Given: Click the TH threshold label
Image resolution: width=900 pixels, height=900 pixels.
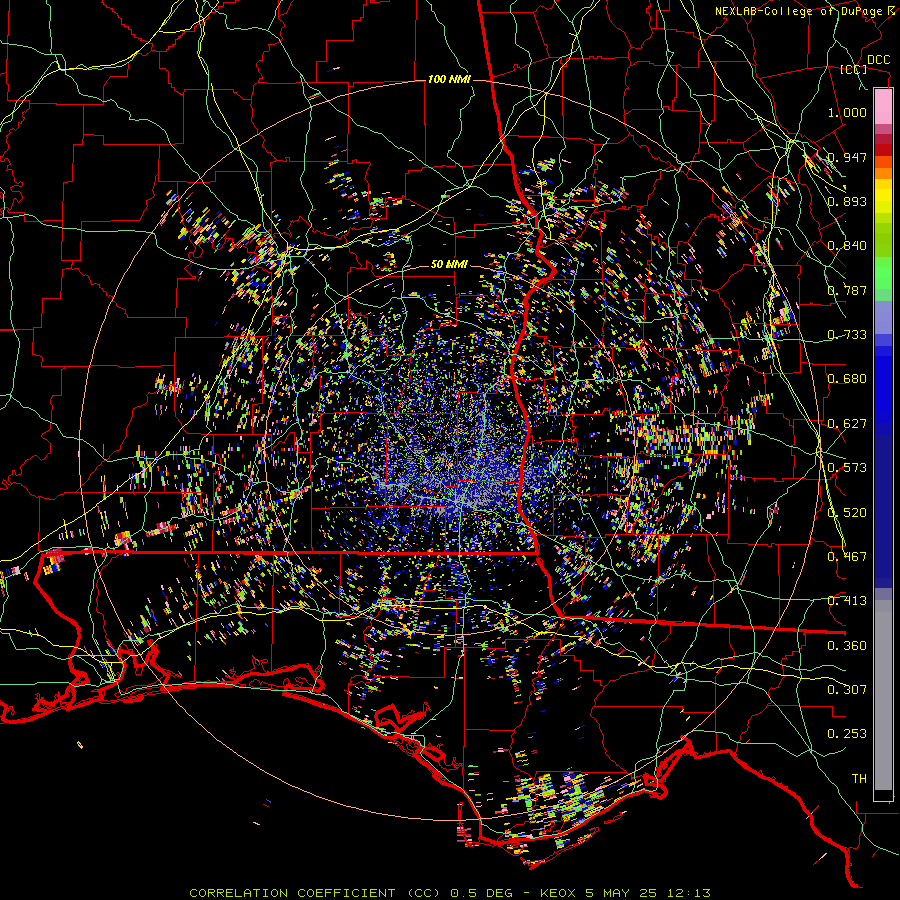Looking at the screenshot, I should 859,779.
